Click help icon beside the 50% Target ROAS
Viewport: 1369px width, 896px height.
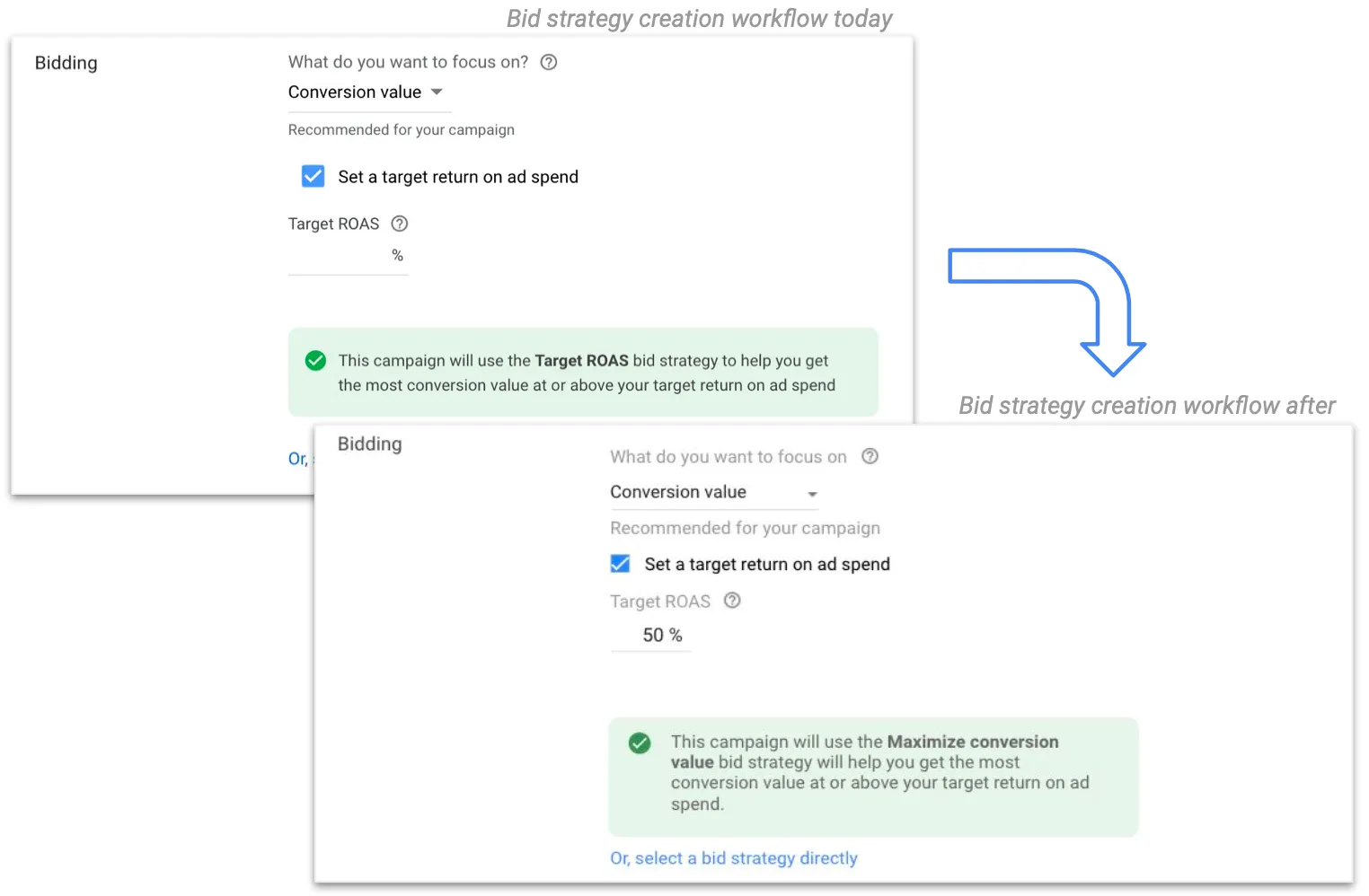(732, 601)
